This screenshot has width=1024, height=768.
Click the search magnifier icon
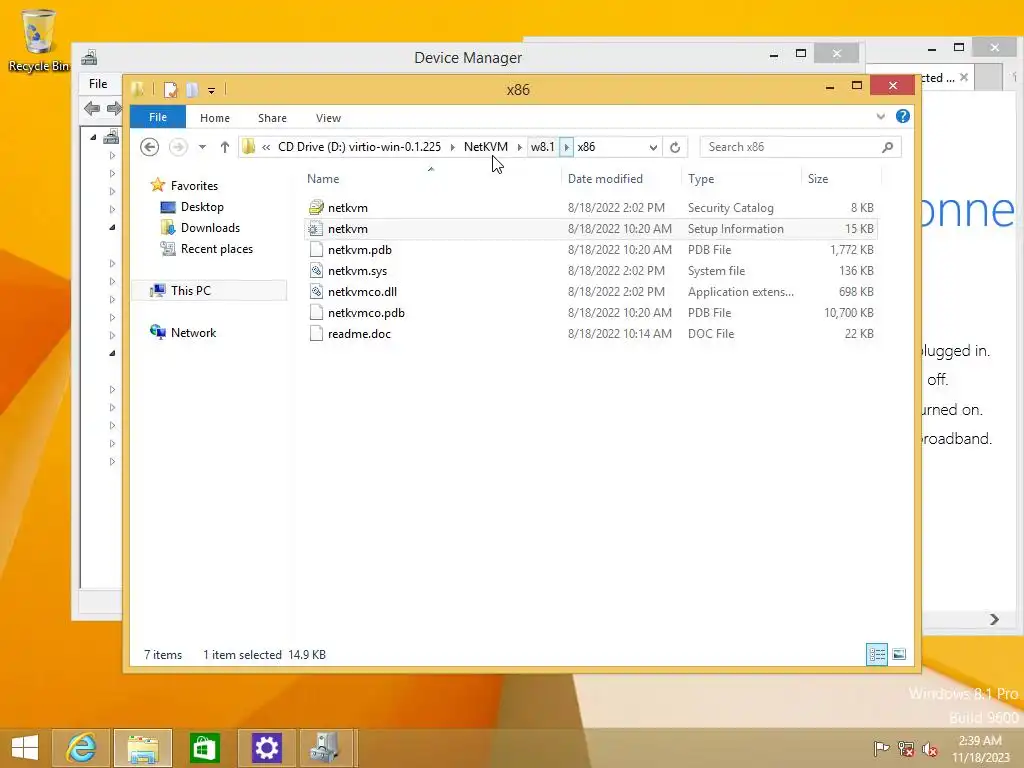click(887, 147)
